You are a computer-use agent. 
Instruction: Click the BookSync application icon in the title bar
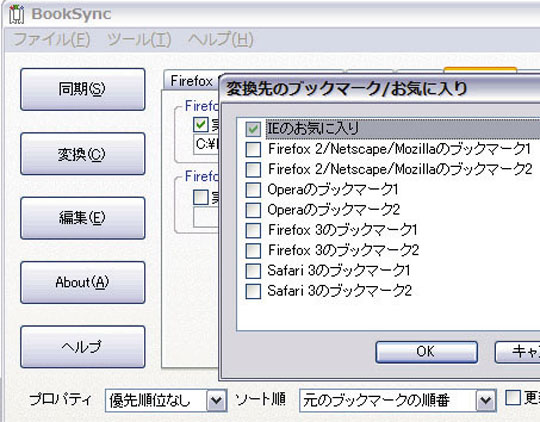17,14
